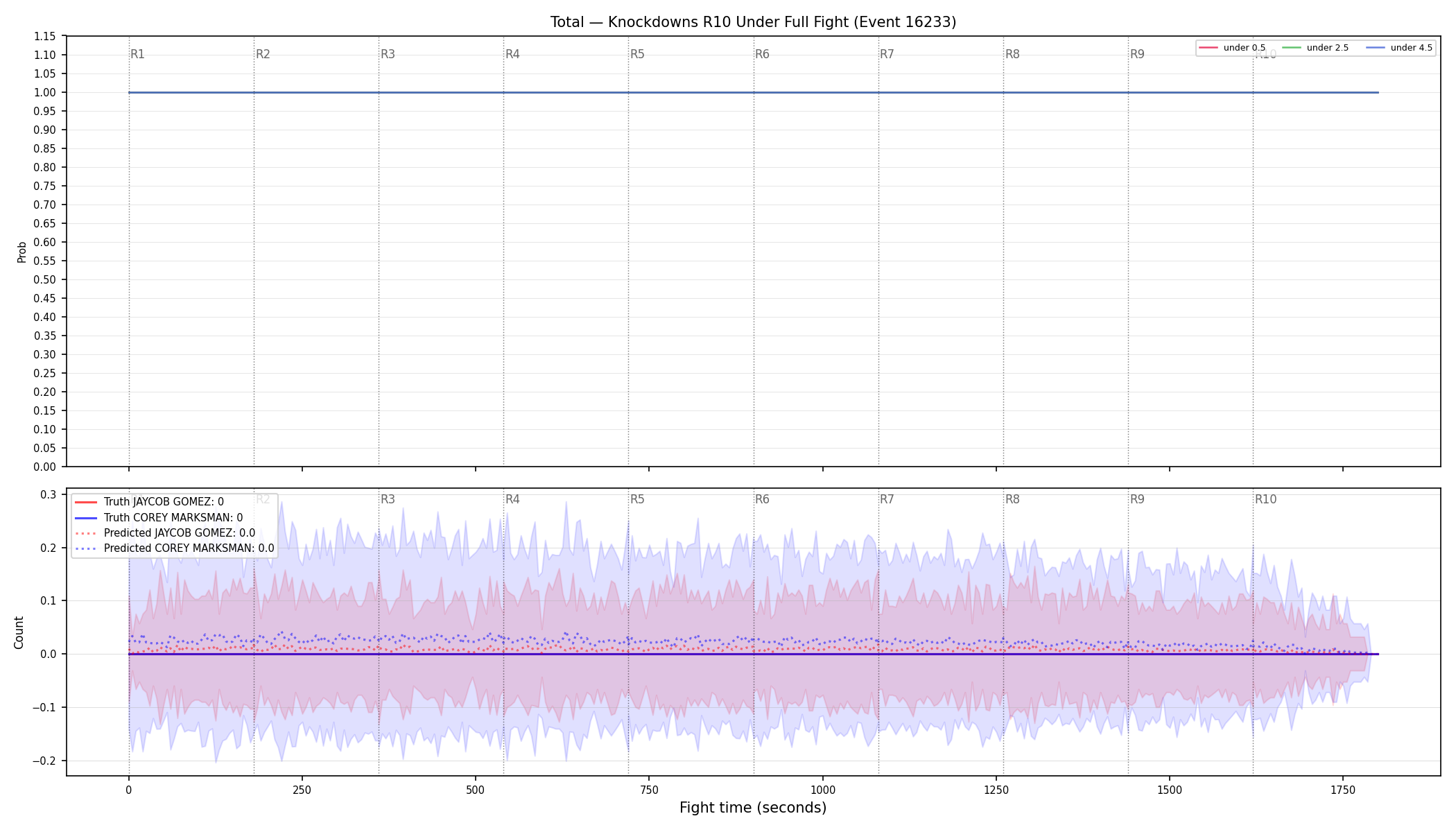This screenshot has height=832, width=1456.
Task: Click the 'Count' y-axis label
Action: 19,632
